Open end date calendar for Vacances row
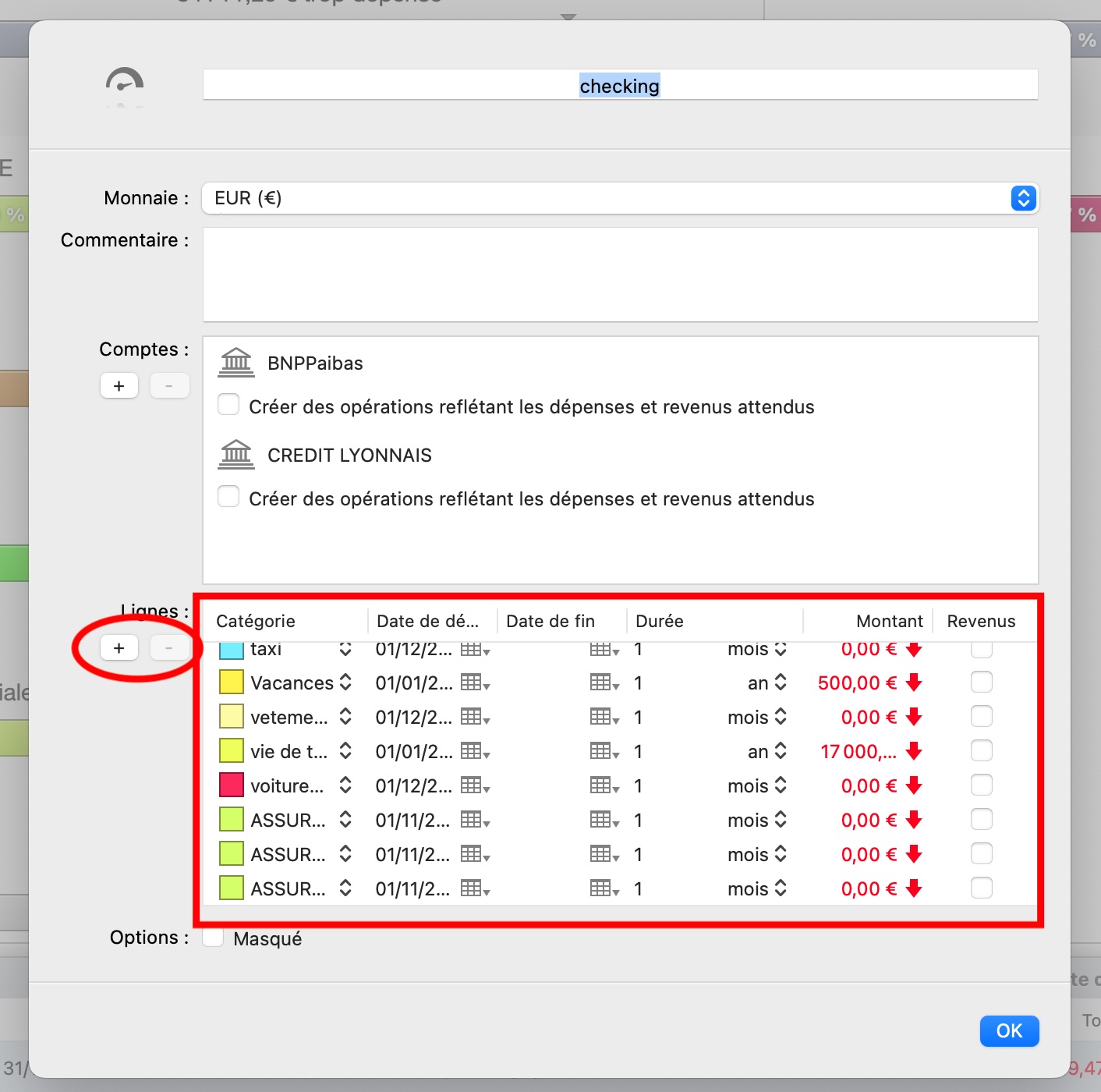The image size is (1101, 1092). (x=604, y=683)
